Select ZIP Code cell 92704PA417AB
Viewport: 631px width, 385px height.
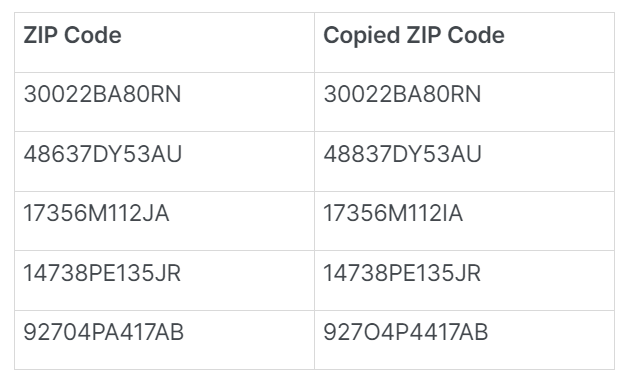164,340
